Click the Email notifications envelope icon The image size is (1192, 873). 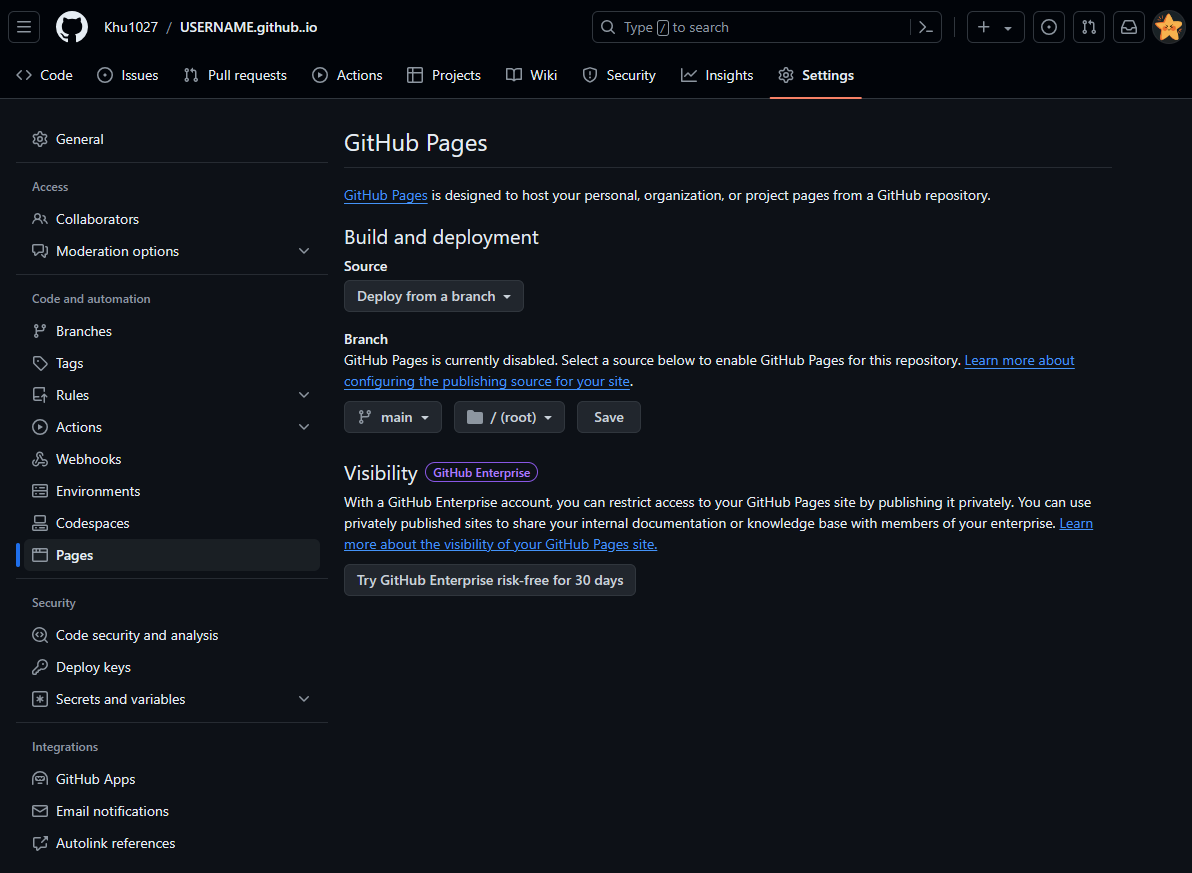click(x=40, y=811)
